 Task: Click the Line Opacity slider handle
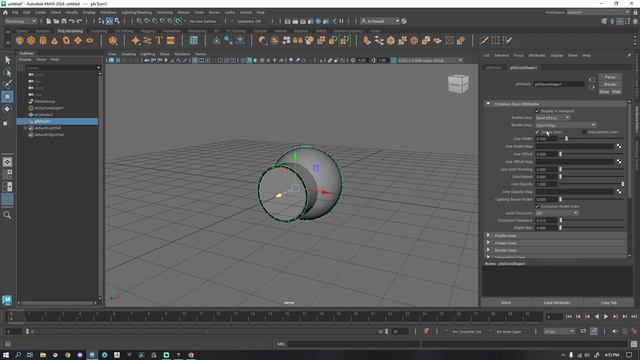pos(622,184)
